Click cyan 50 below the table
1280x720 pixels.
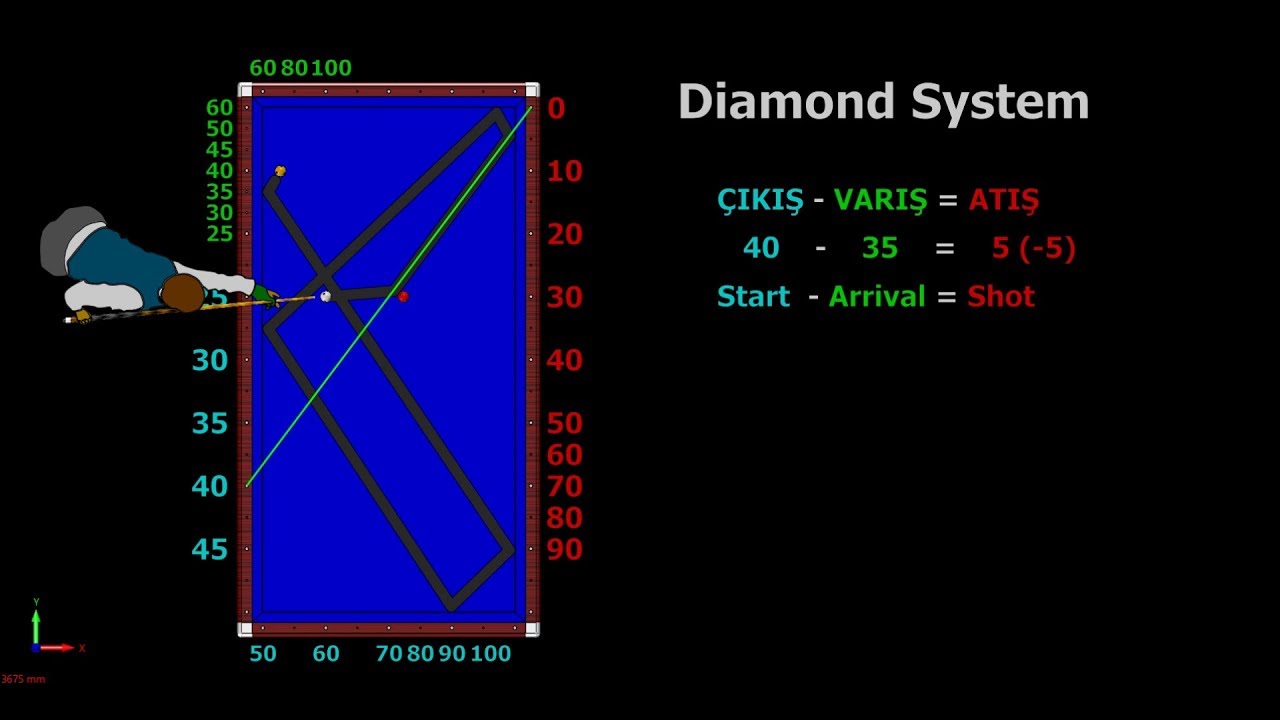(263, 654)
